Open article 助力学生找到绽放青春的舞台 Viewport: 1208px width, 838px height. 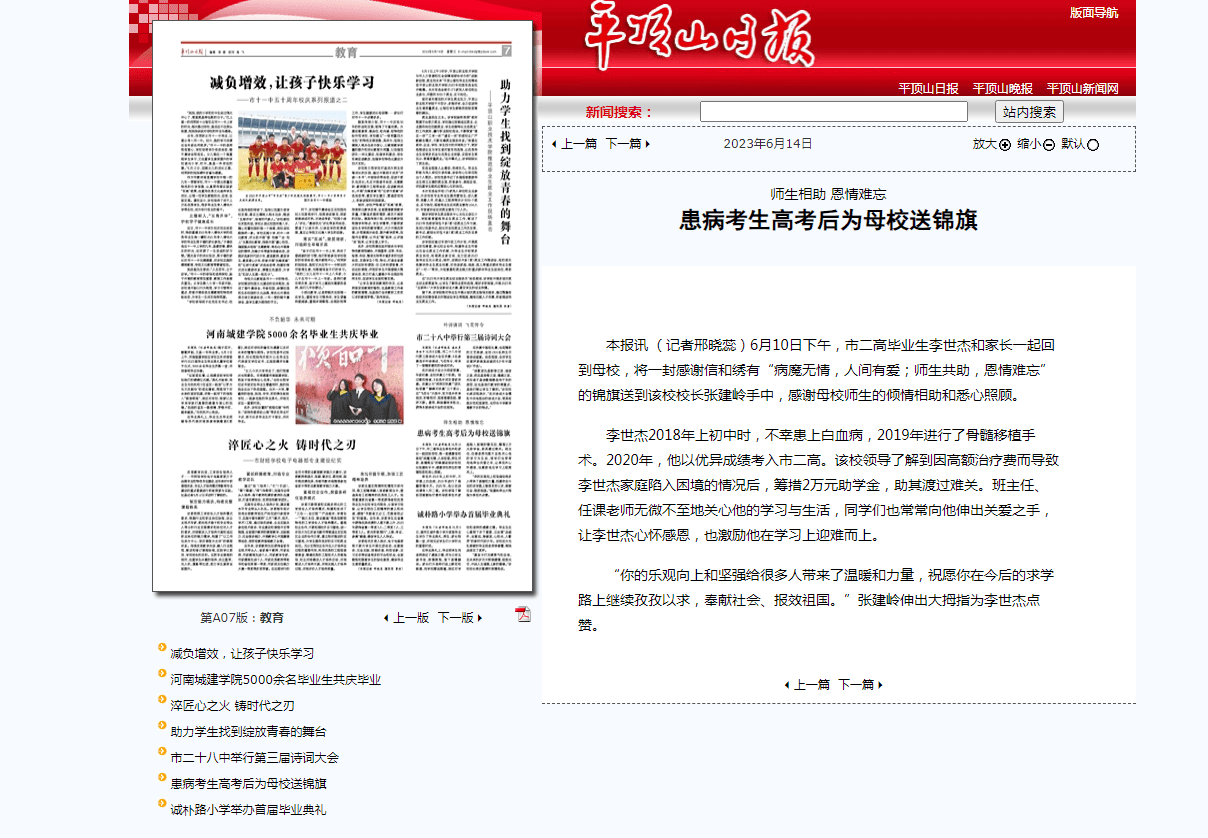point(248,732)
